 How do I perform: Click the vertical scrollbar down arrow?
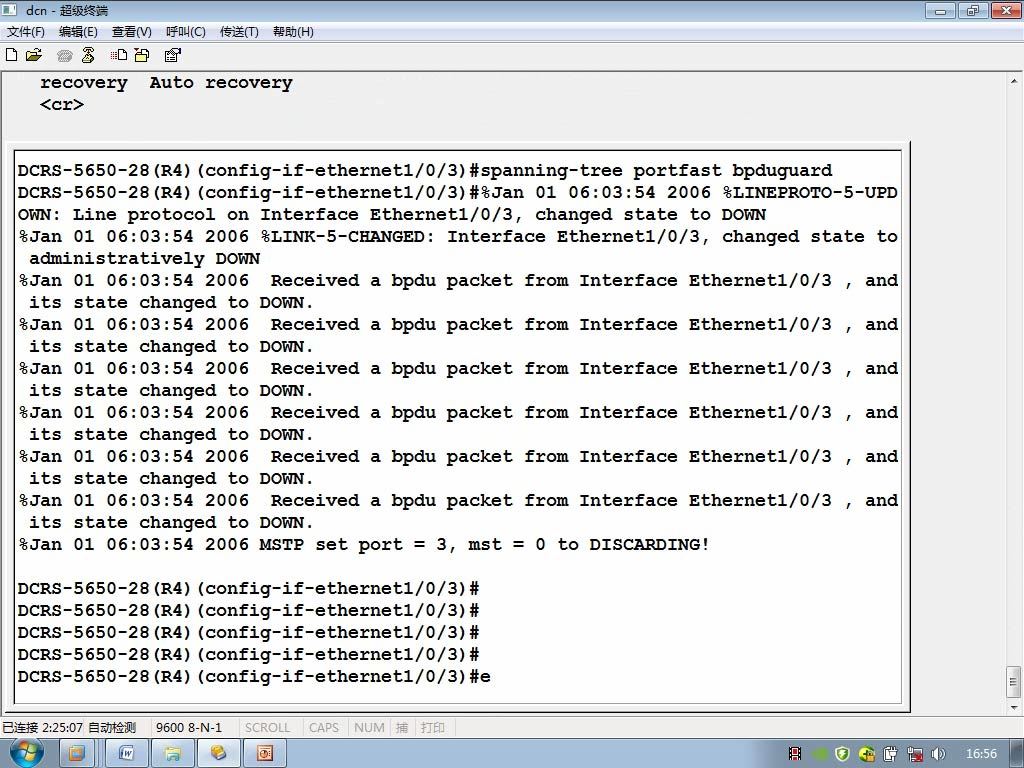click(x=1014, y=707)
